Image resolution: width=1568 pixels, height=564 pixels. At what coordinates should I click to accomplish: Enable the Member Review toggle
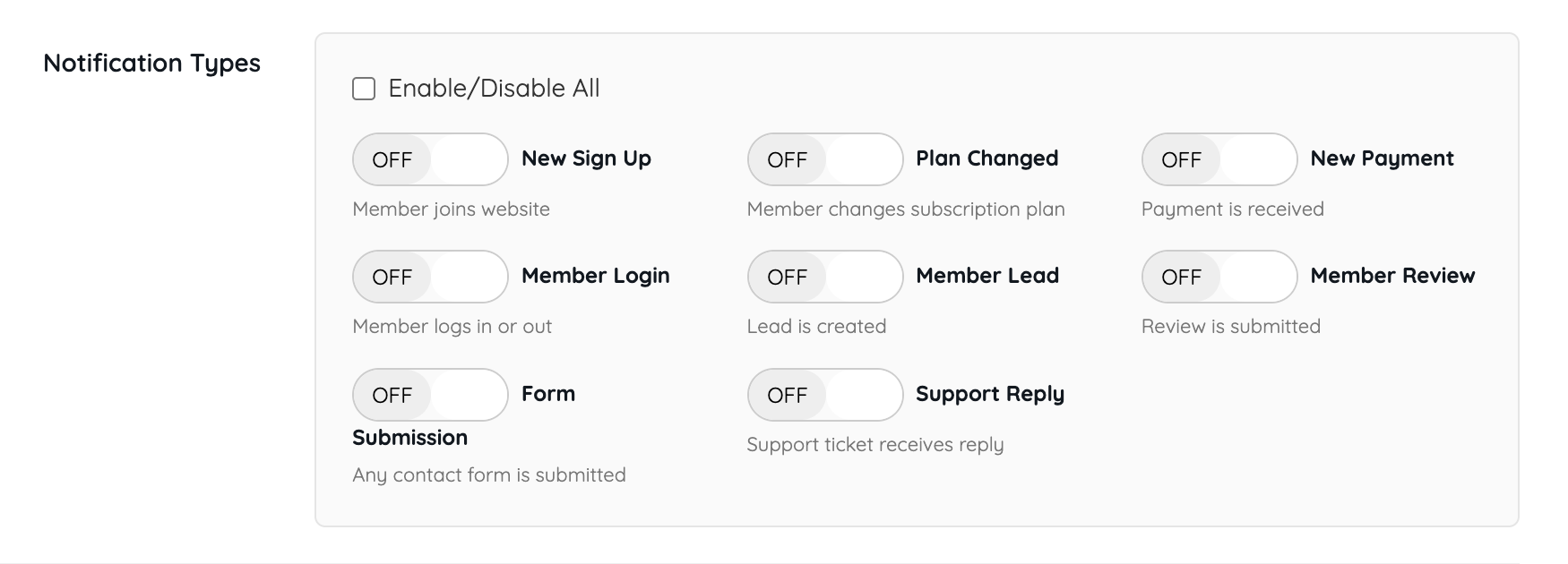[1219, 277]
